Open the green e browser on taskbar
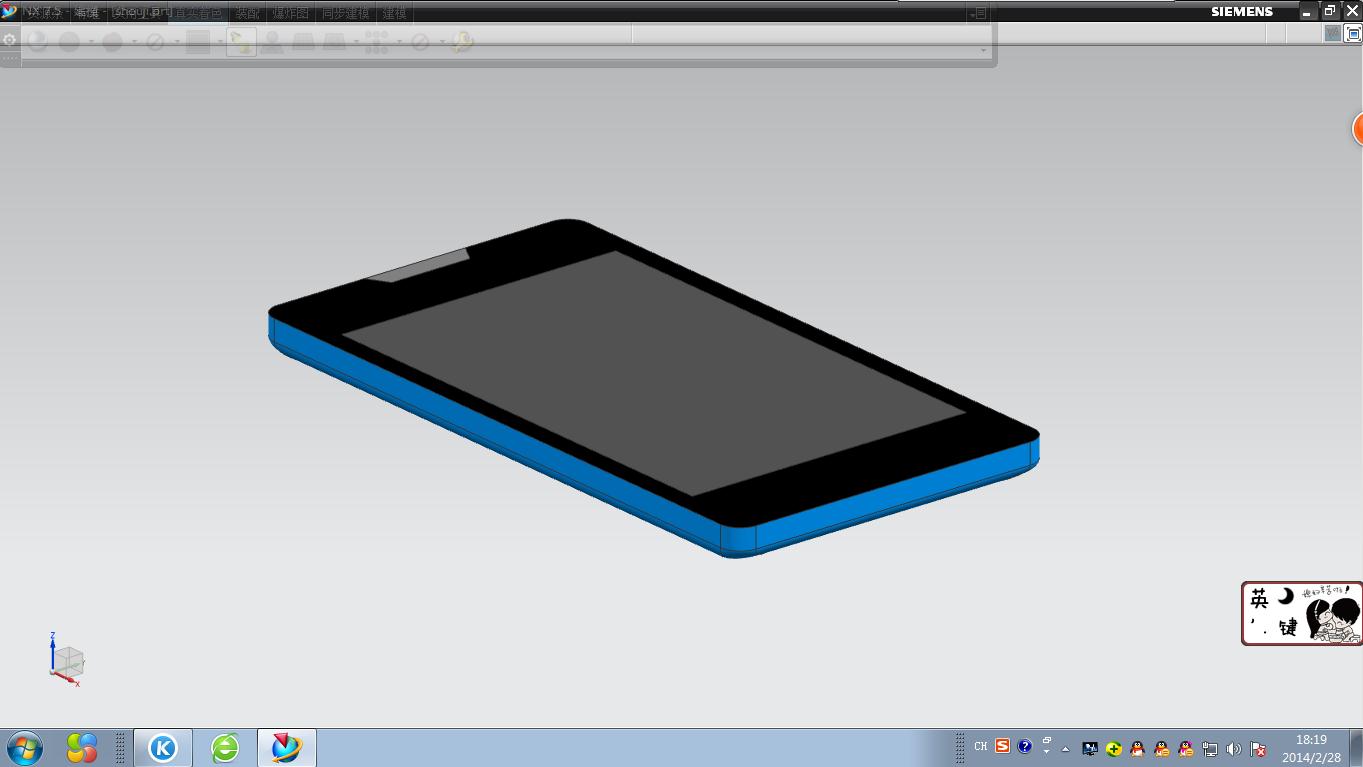1363x767 pixels. 225,747
